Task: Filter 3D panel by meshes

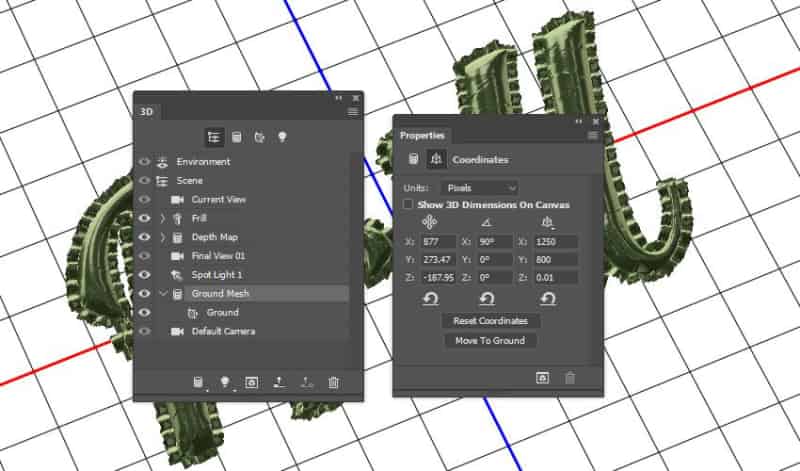Action: pyautogui.click(x=236, y=137)
